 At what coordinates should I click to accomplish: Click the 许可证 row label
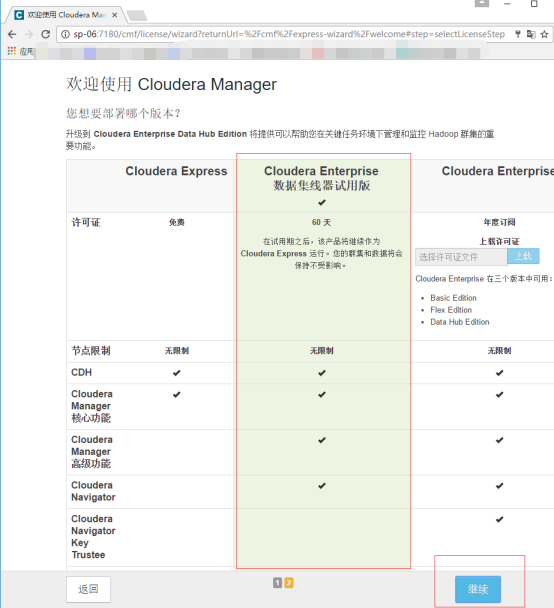click(x=86, y=222)
